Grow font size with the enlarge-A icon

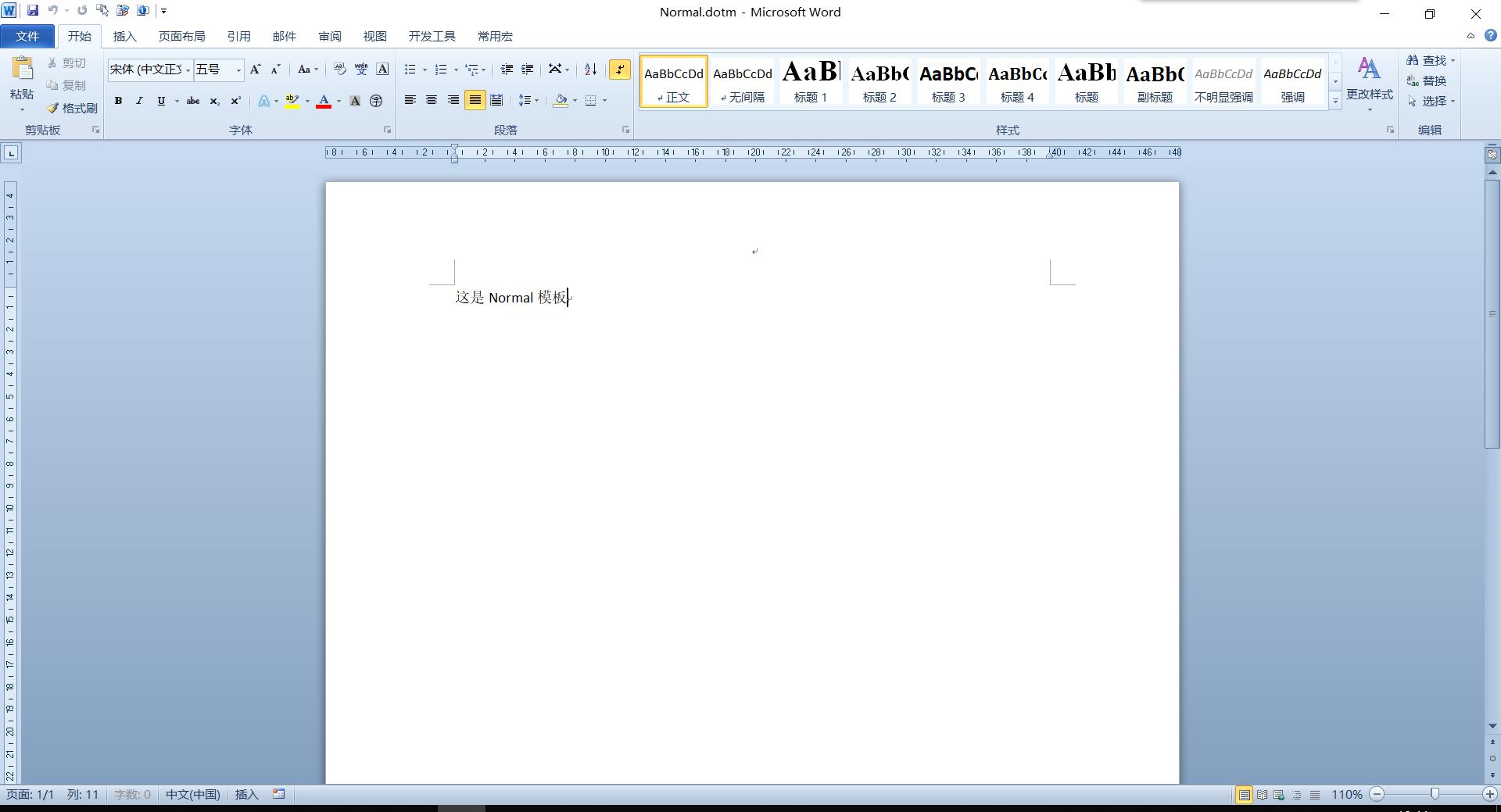[255, 70]
